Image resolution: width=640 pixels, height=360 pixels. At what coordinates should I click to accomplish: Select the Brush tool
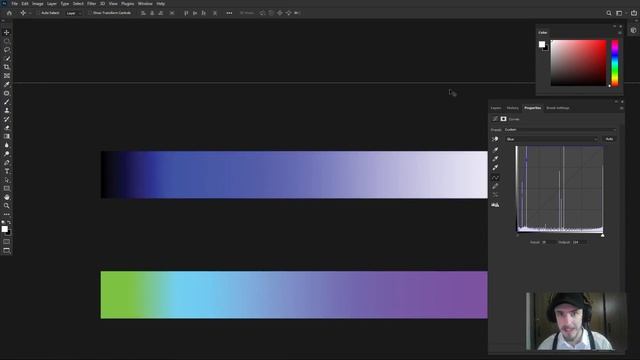click(7, 102)
